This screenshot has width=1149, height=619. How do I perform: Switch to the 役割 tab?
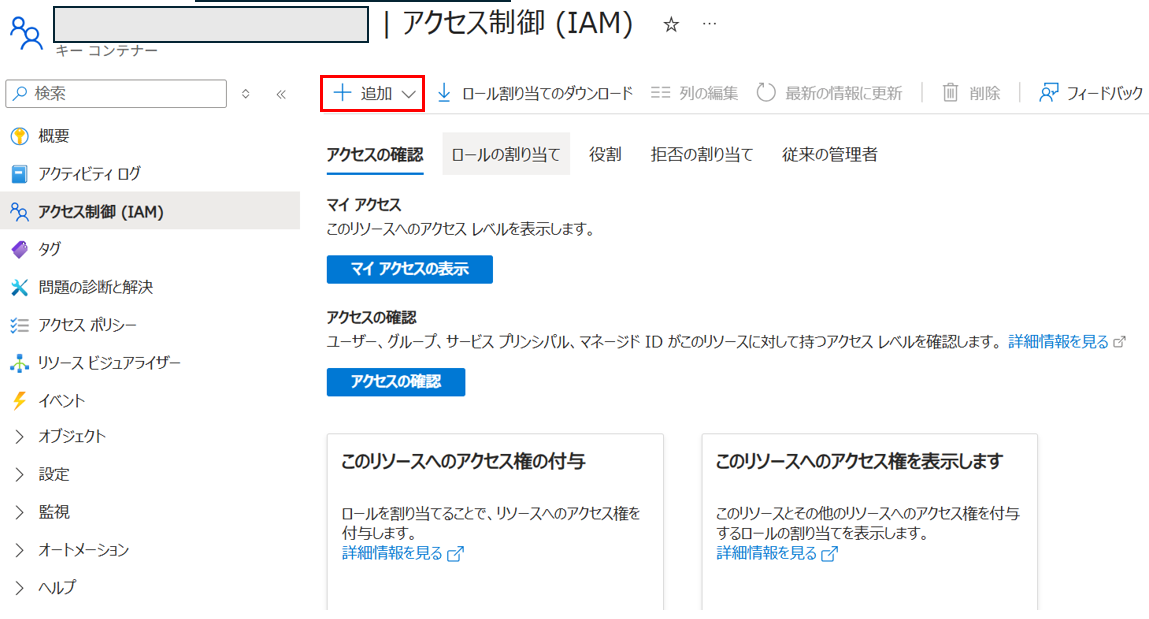(605, 155)
